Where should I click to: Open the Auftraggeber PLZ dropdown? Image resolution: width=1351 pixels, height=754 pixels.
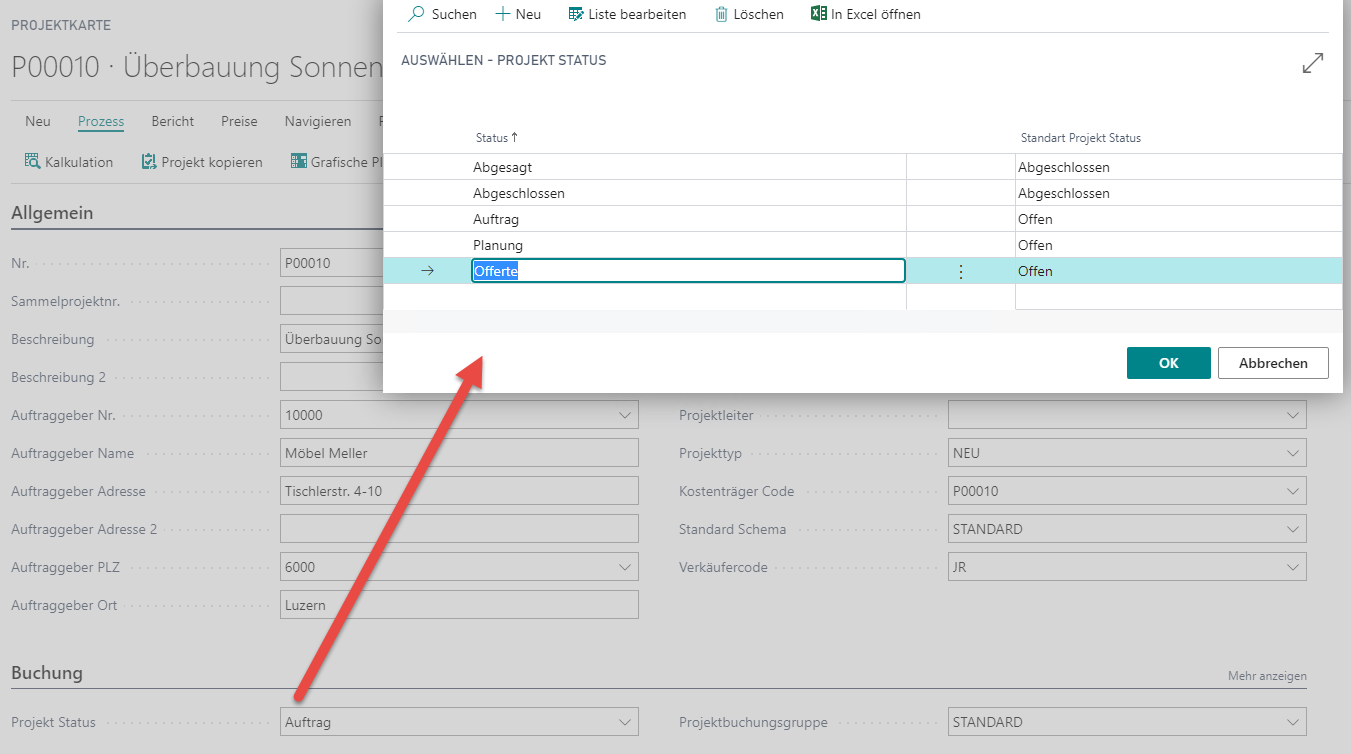pyautogui.click(x=626, y=567)
